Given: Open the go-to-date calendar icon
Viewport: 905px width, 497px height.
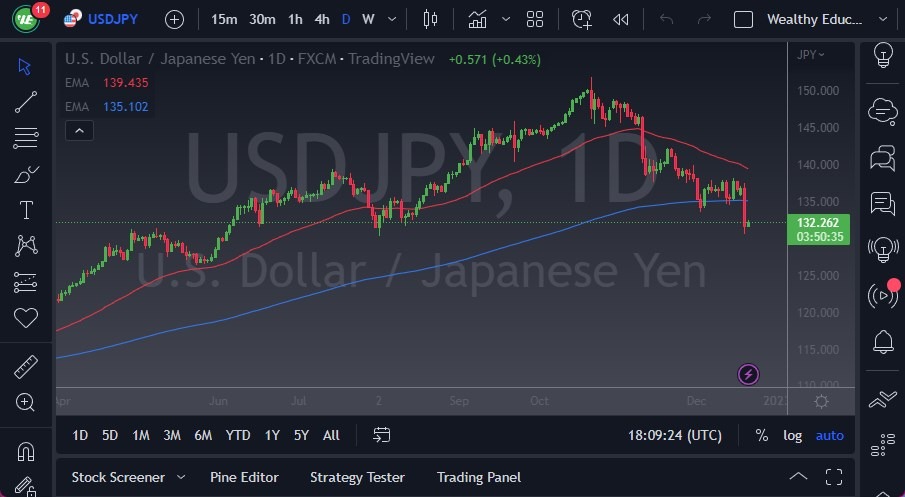Looking at the screenshot, I should [382, 435].
